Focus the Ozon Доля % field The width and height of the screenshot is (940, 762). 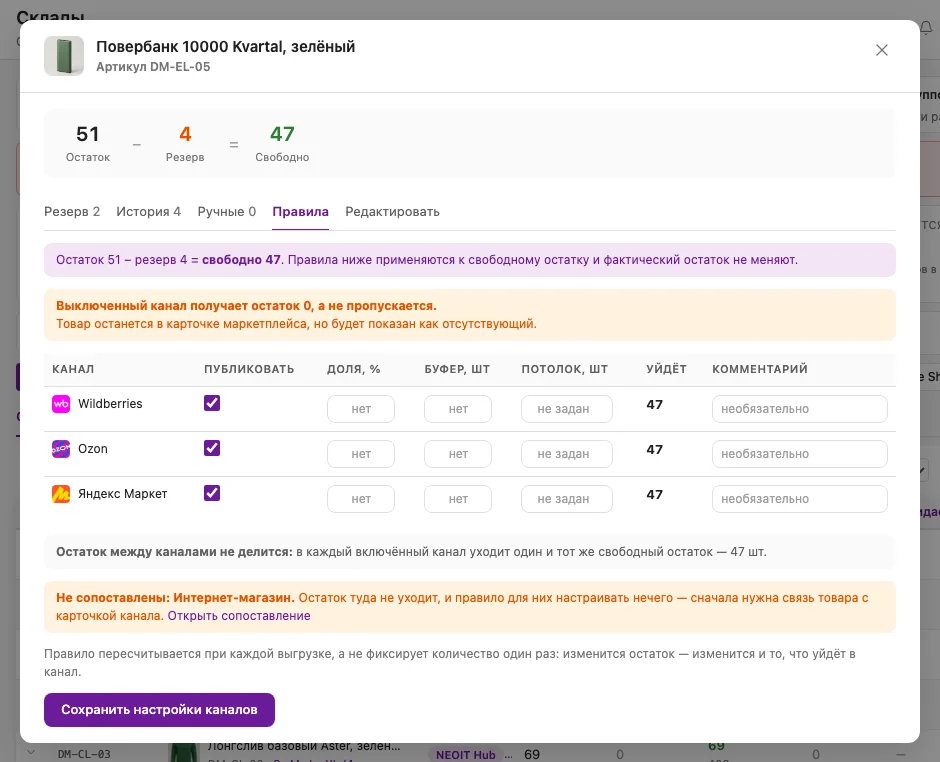tap(361, 454)
